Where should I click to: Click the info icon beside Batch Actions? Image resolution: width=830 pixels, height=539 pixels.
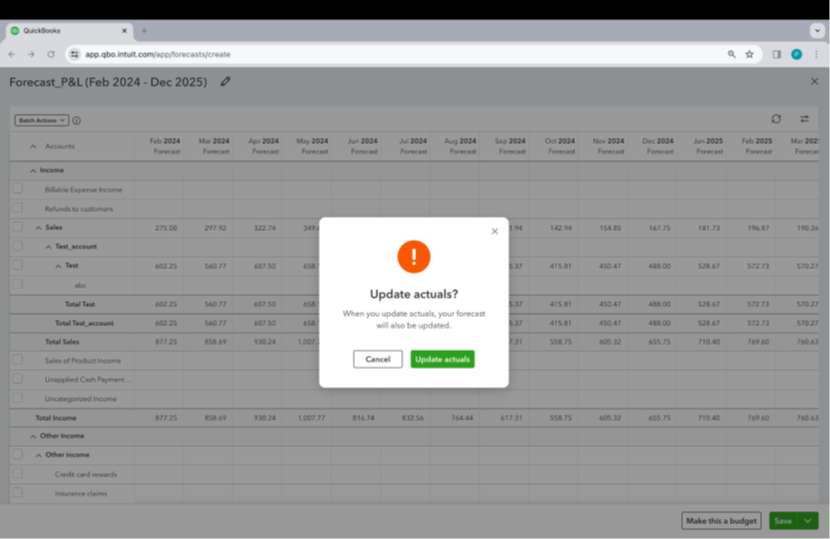(x=77, y=121)
